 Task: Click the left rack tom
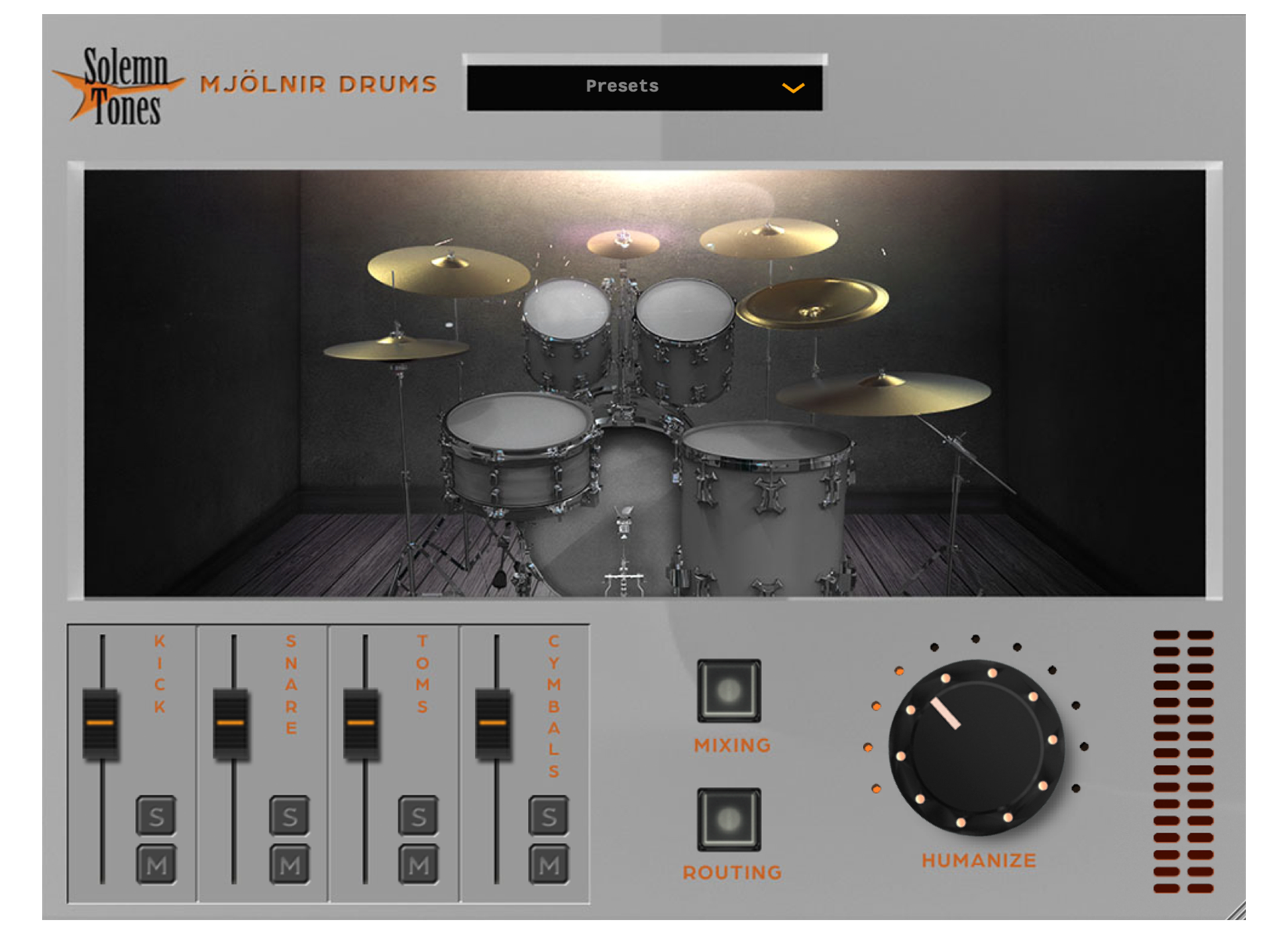[x=568, y=335]
